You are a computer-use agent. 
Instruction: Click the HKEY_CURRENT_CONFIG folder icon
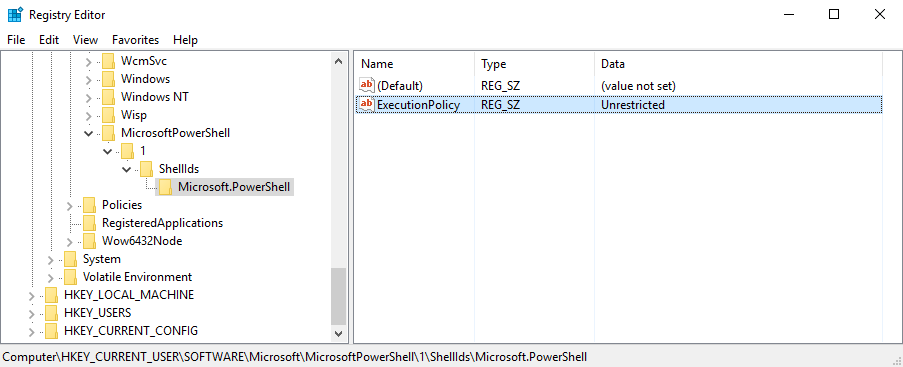click(51, 331)
